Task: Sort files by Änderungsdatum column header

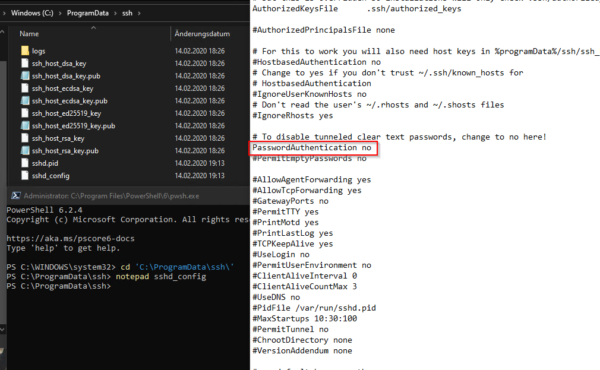Action: point(202,34)
